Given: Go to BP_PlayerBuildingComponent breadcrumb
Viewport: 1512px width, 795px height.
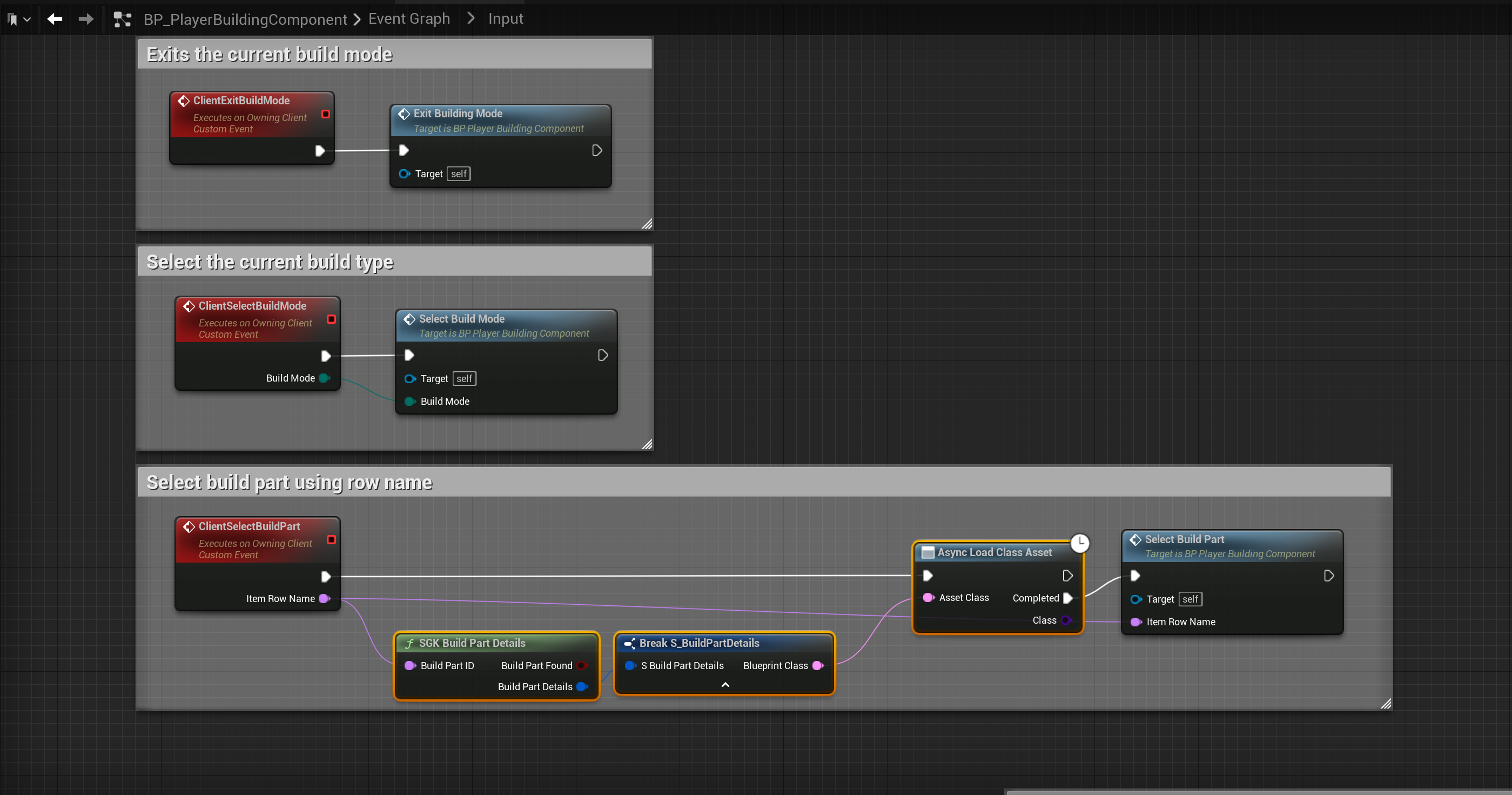Looking at the screenshot, I should (245, 19).
